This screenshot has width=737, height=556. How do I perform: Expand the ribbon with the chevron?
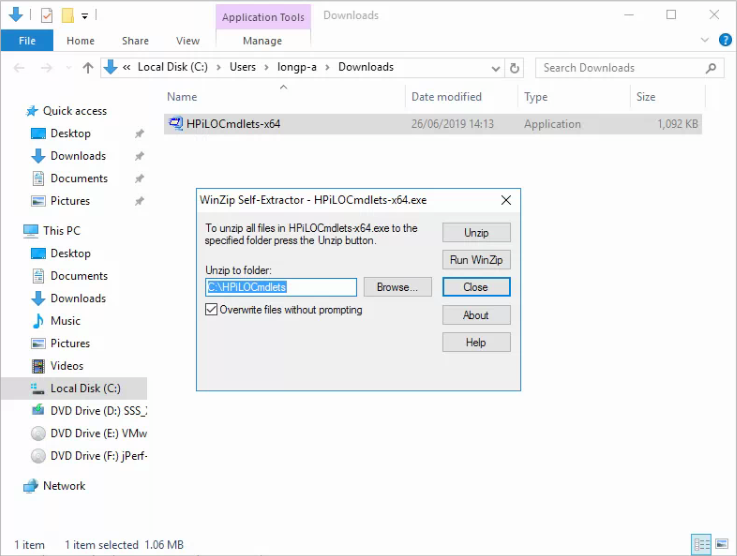[705, 40]
